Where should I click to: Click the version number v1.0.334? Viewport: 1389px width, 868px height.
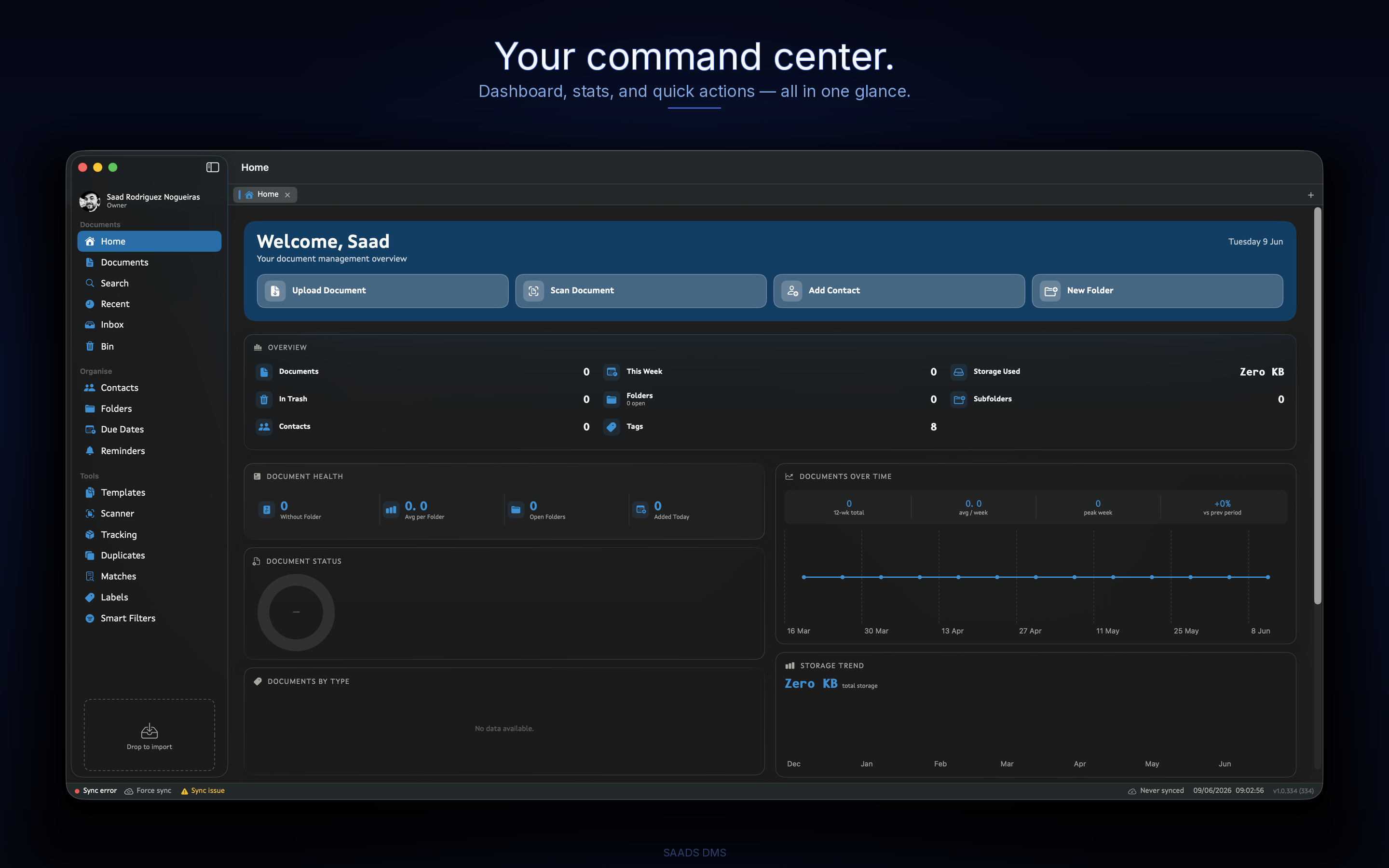click(x=1293, y=791)
